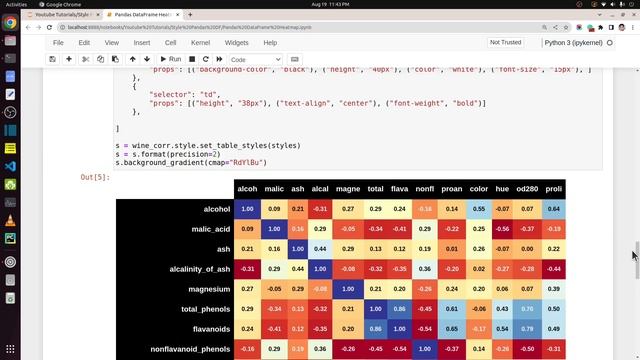The width and height of the screenshot is (640, 360).
Task: Move selected cell up arrow
Action: tap(133, 59)
